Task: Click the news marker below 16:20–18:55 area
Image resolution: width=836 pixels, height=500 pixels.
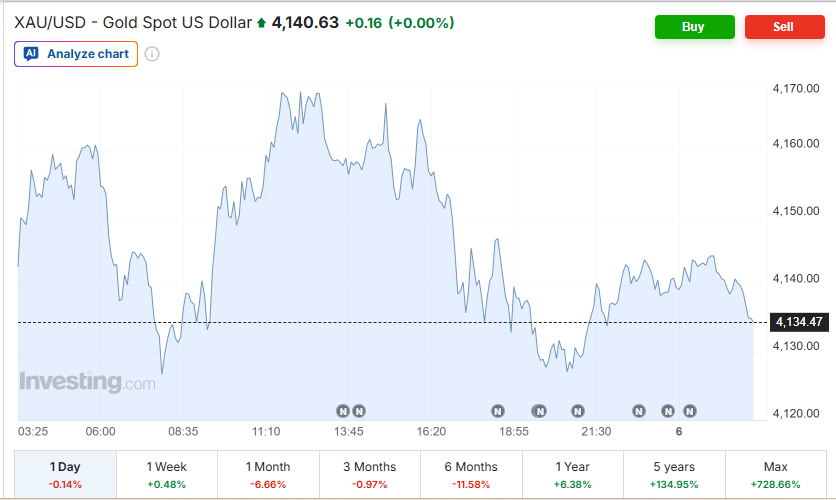Action: tap(497, 411)
